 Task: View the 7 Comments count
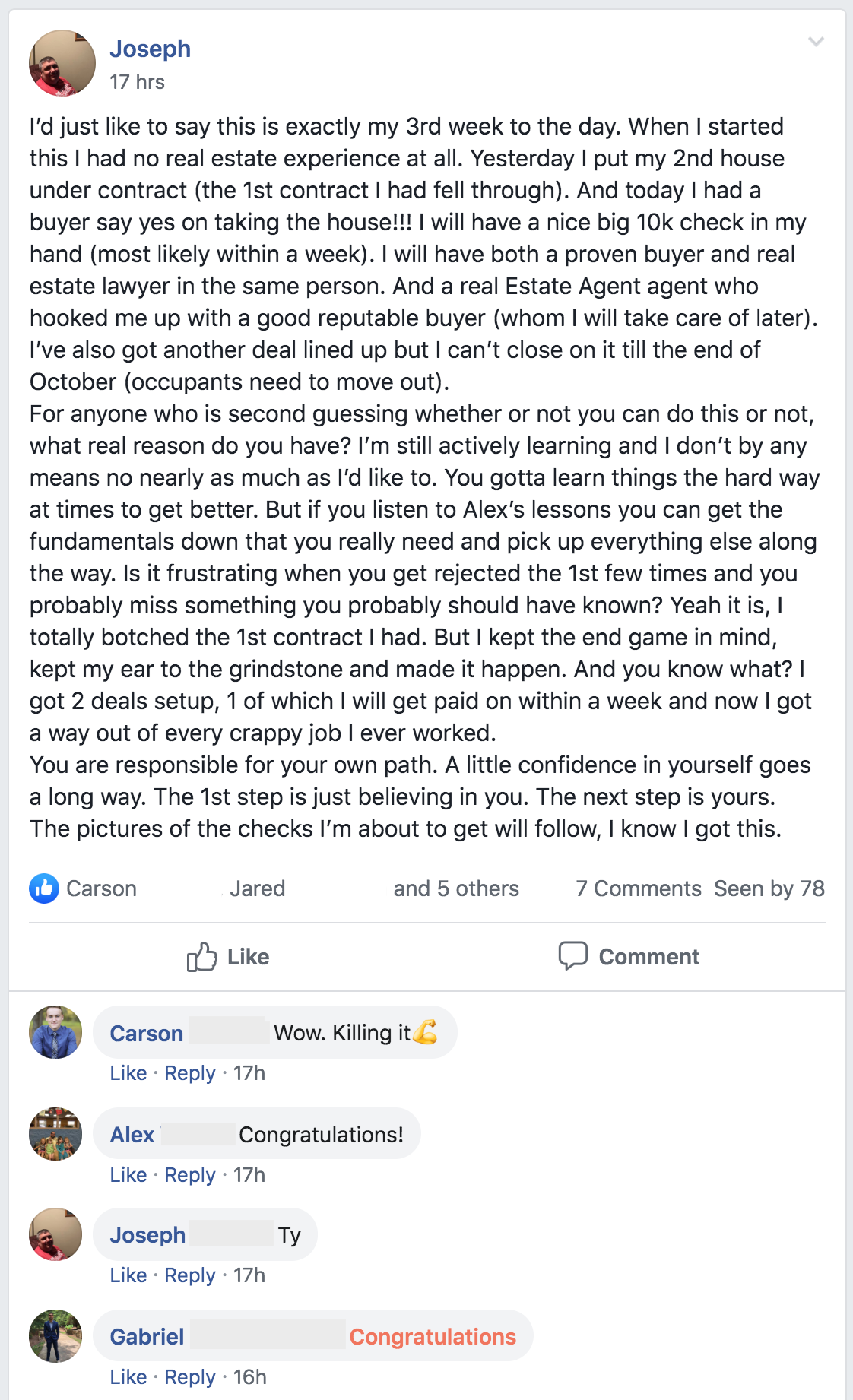638,888
